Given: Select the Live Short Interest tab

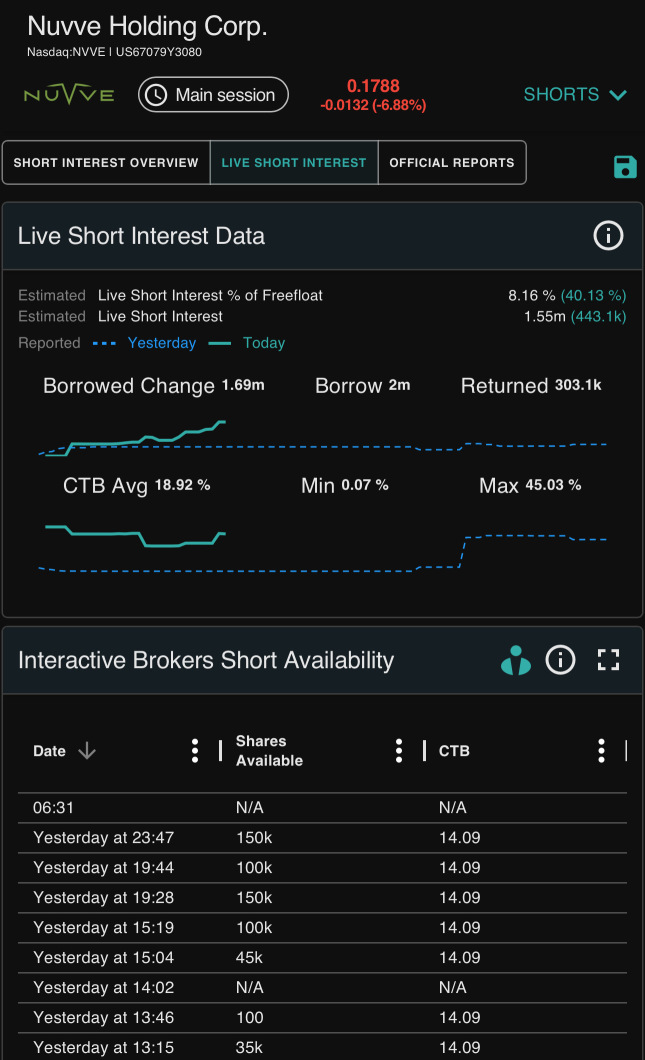Looking at the screenshot, I should 294,163.
